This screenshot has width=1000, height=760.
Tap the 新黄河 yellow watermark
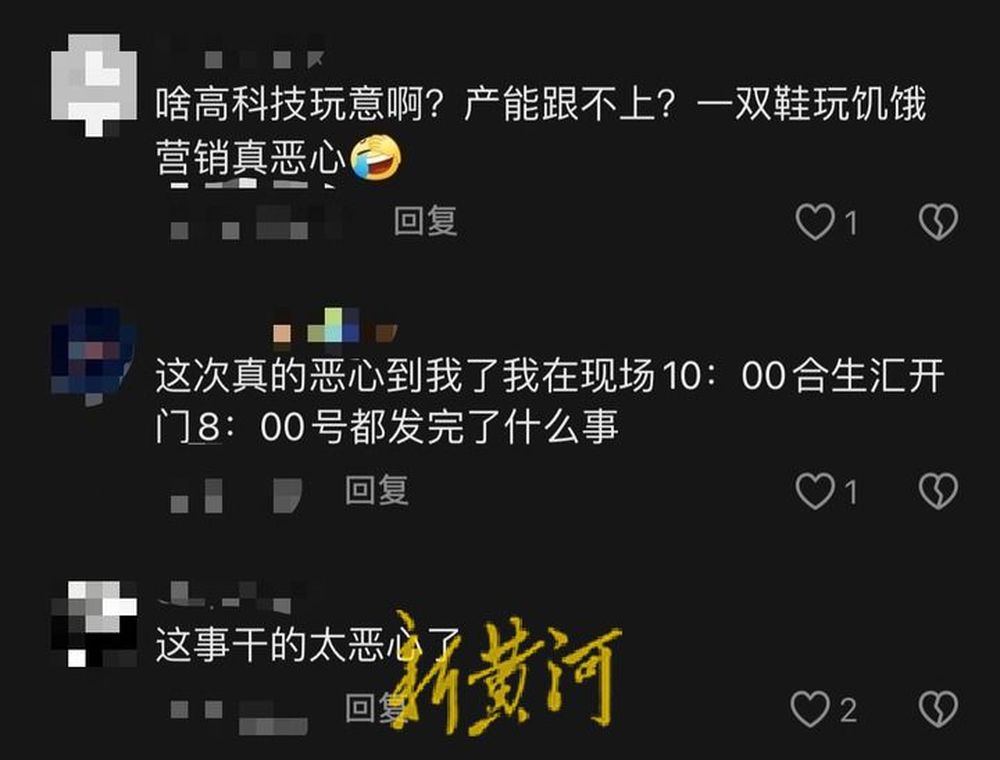[506, 673]
